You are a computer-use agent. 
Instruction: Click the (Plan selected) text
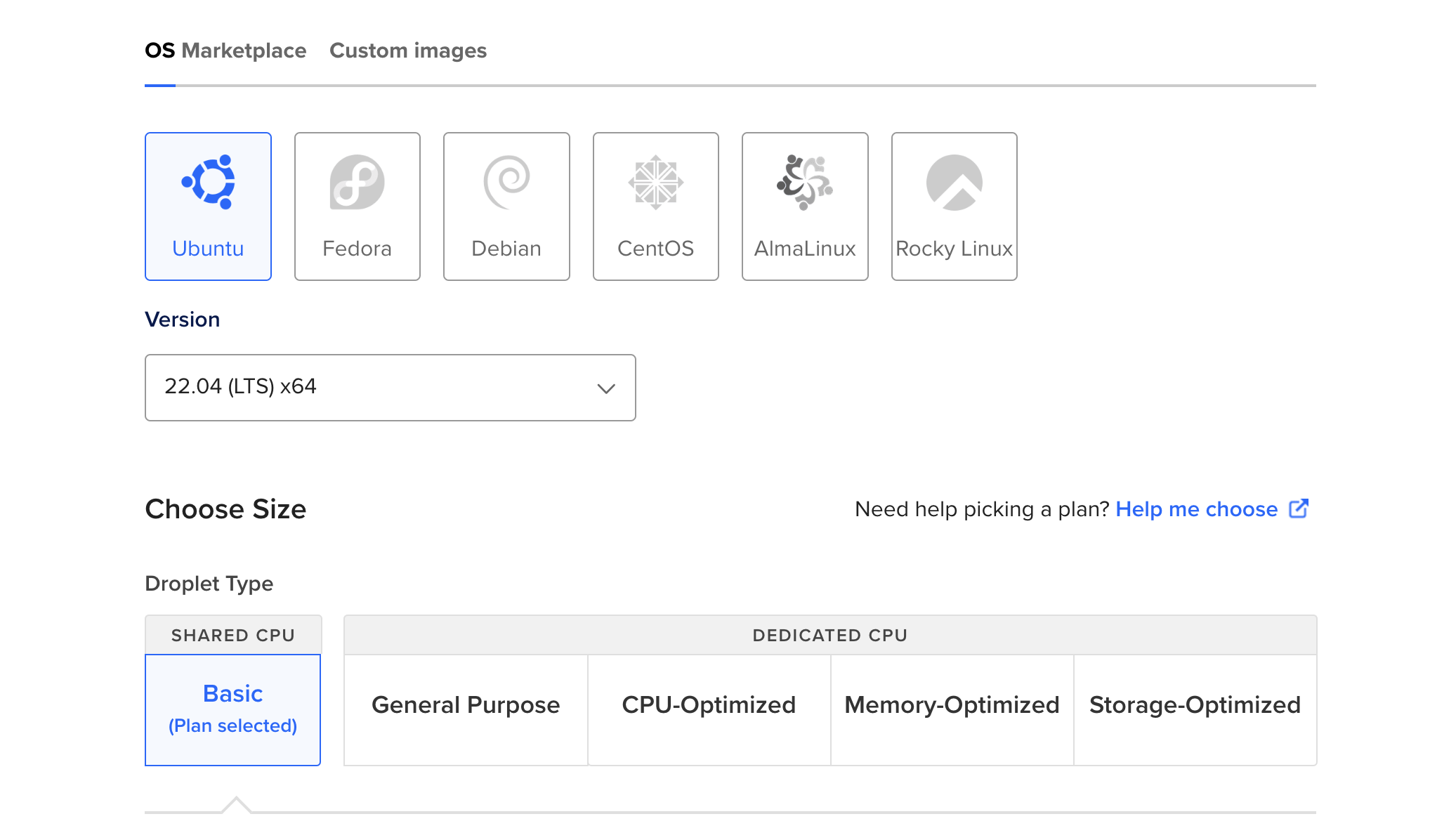[233, 726]
